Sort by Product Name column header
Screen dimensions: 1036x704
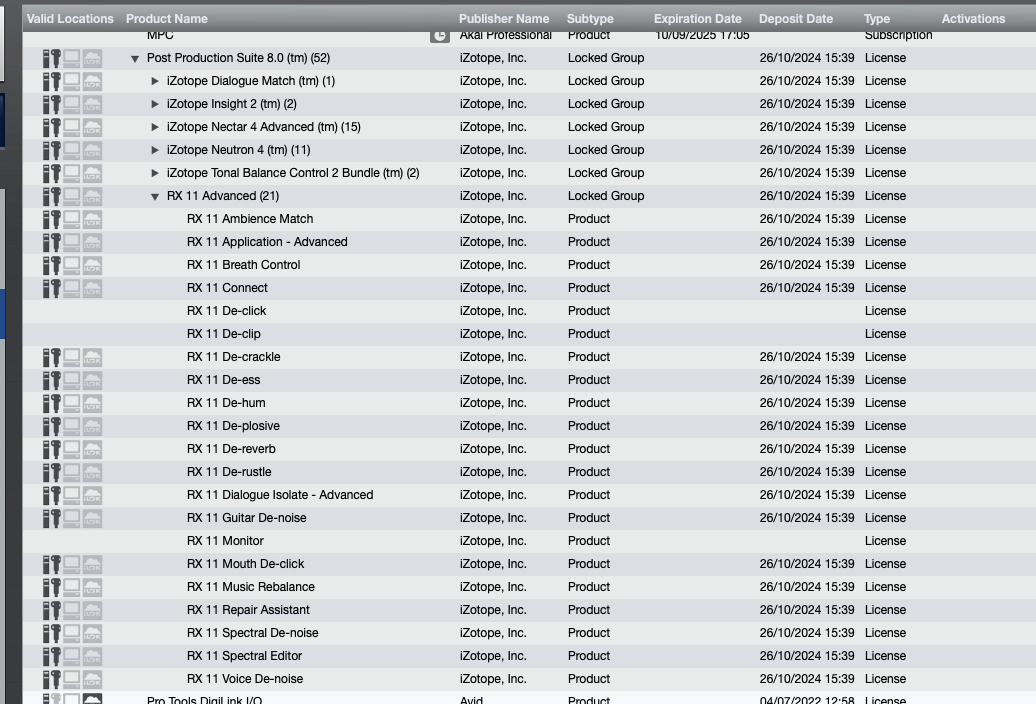166,19
